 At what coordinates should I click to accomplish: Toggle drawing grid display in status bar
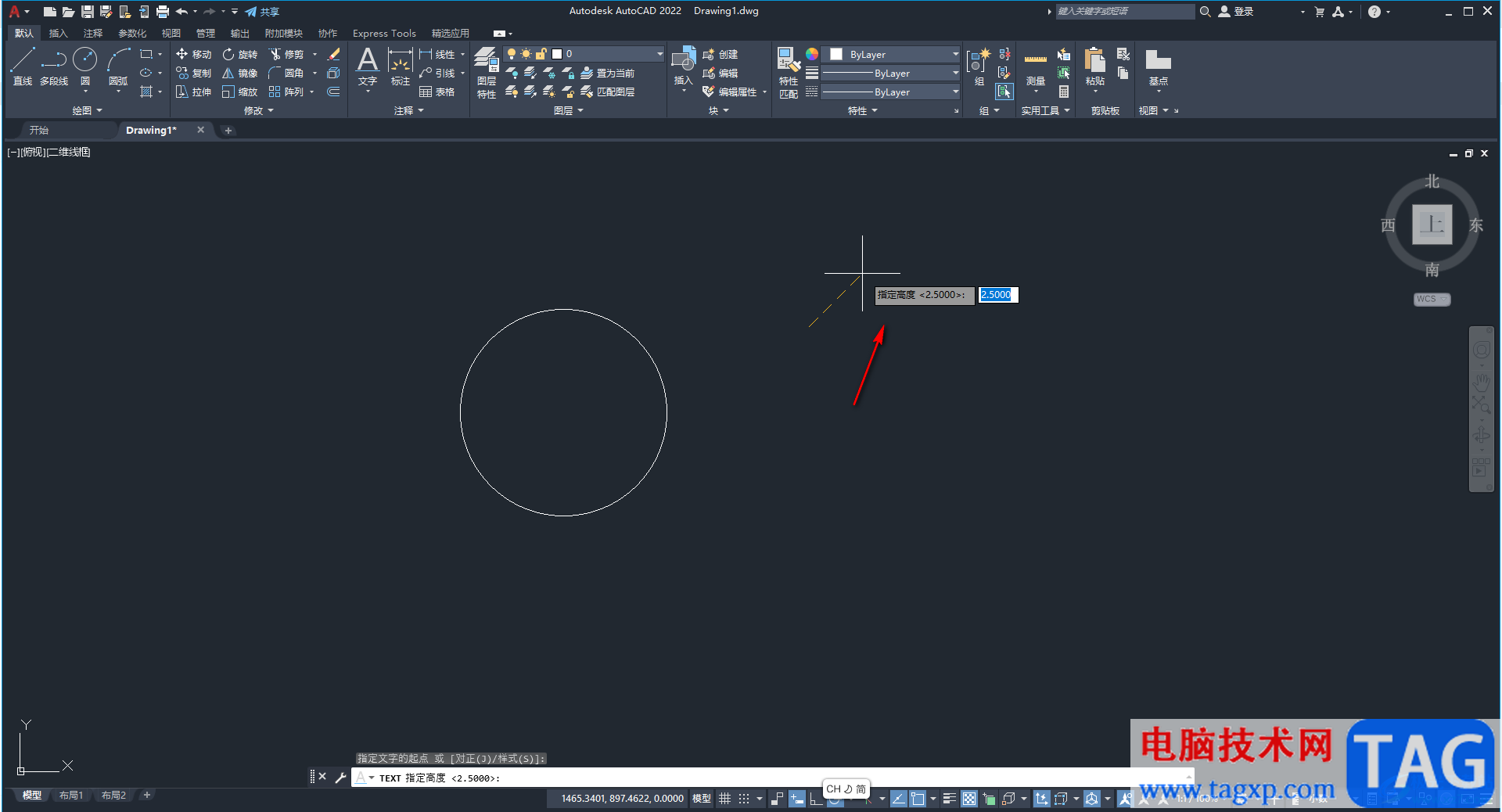[x=725, y=799]
